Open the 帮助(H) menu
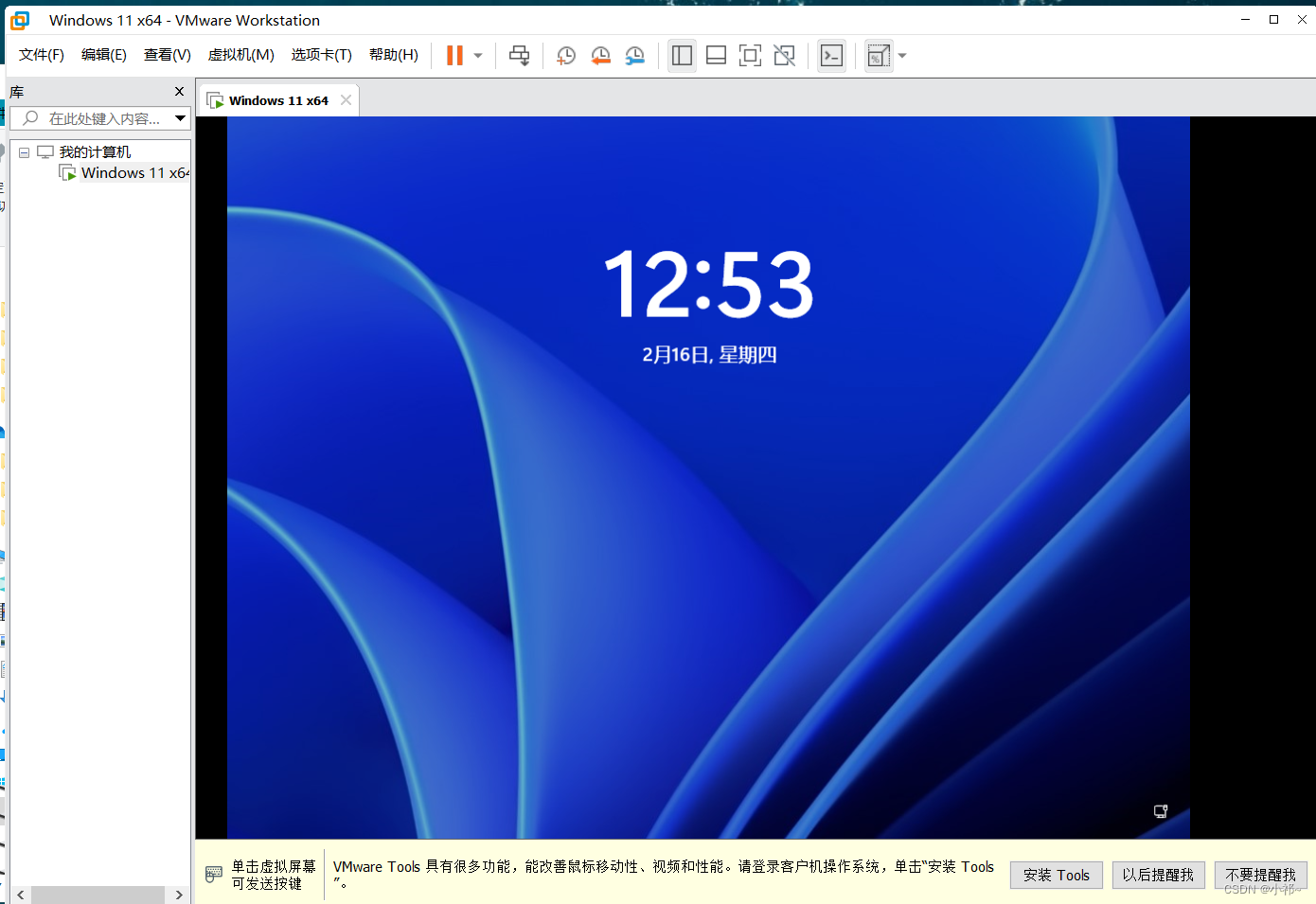The image size is (1316, 904). click(394, 55)
